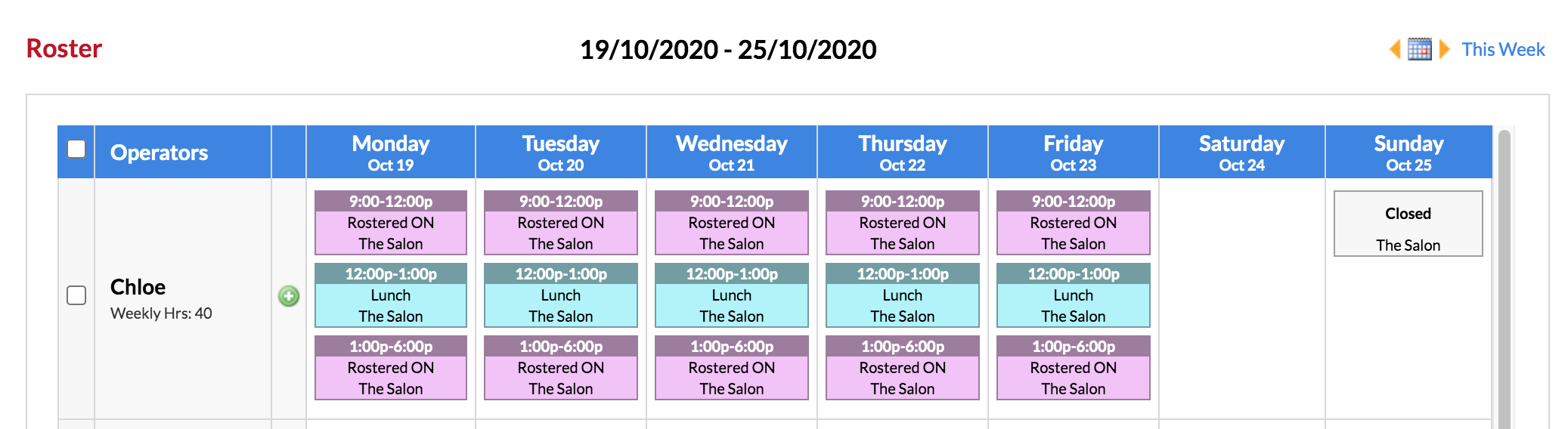Click the roster vertical scrollbar
Viewport: 1568px width, 429px height.
pyautogui.click(x=1504, y=279)
